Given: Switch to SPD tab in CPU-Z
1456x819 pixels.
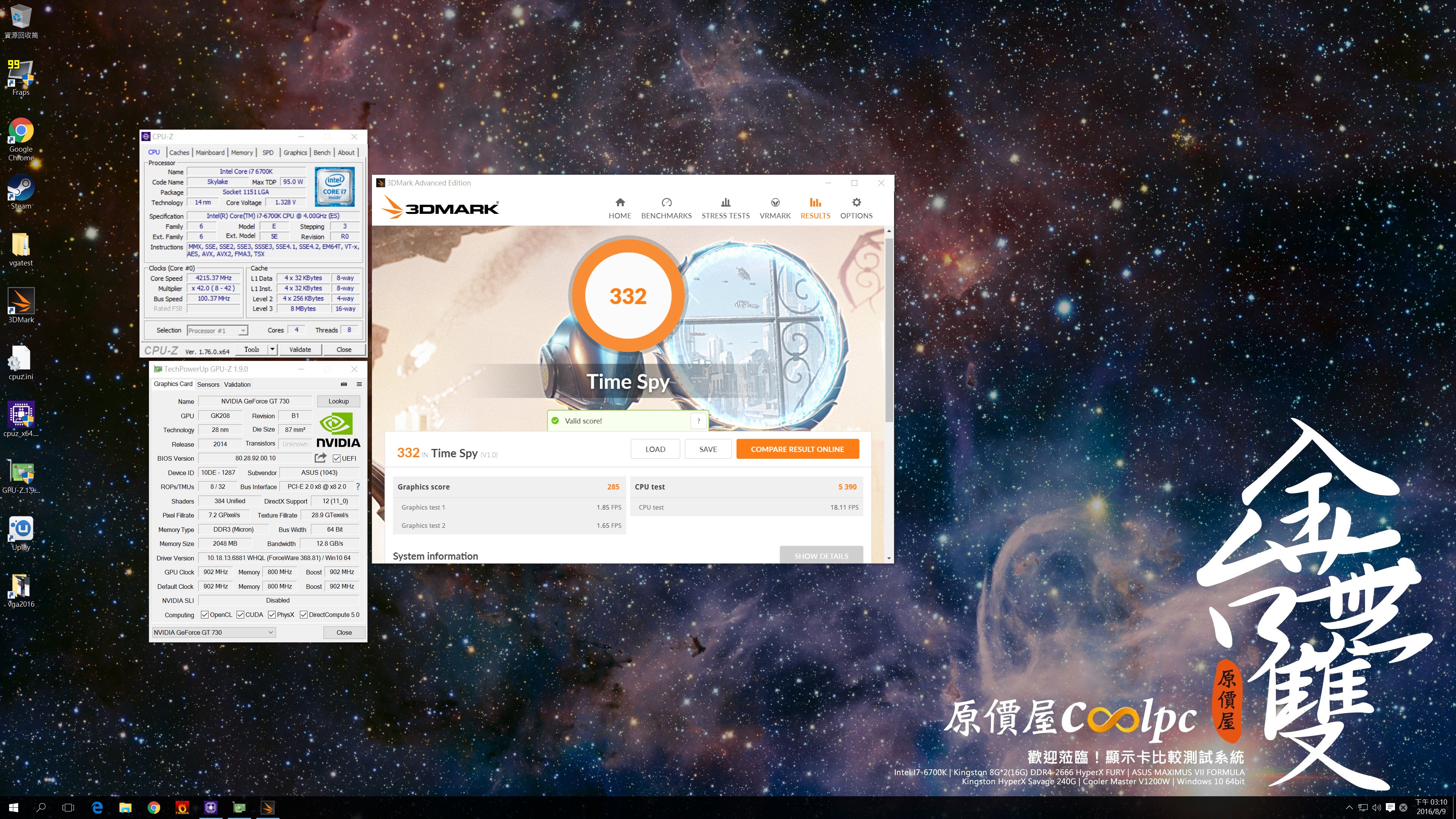Looking at the screenshot, I should click(x=268, y=152).
